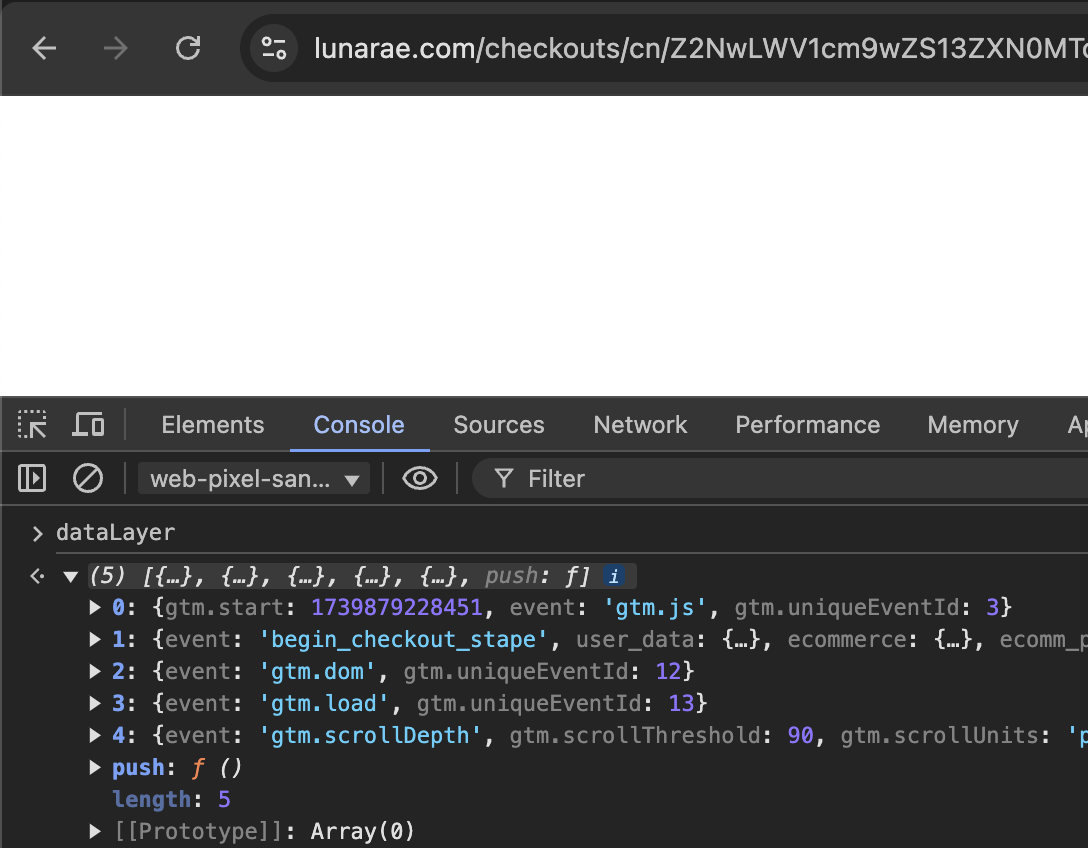Image resolution: width=1088 pixels, height=848 pixels.
Task: Click the gtm.scrollThreshold value 90
Action: [x=800, y=736]
